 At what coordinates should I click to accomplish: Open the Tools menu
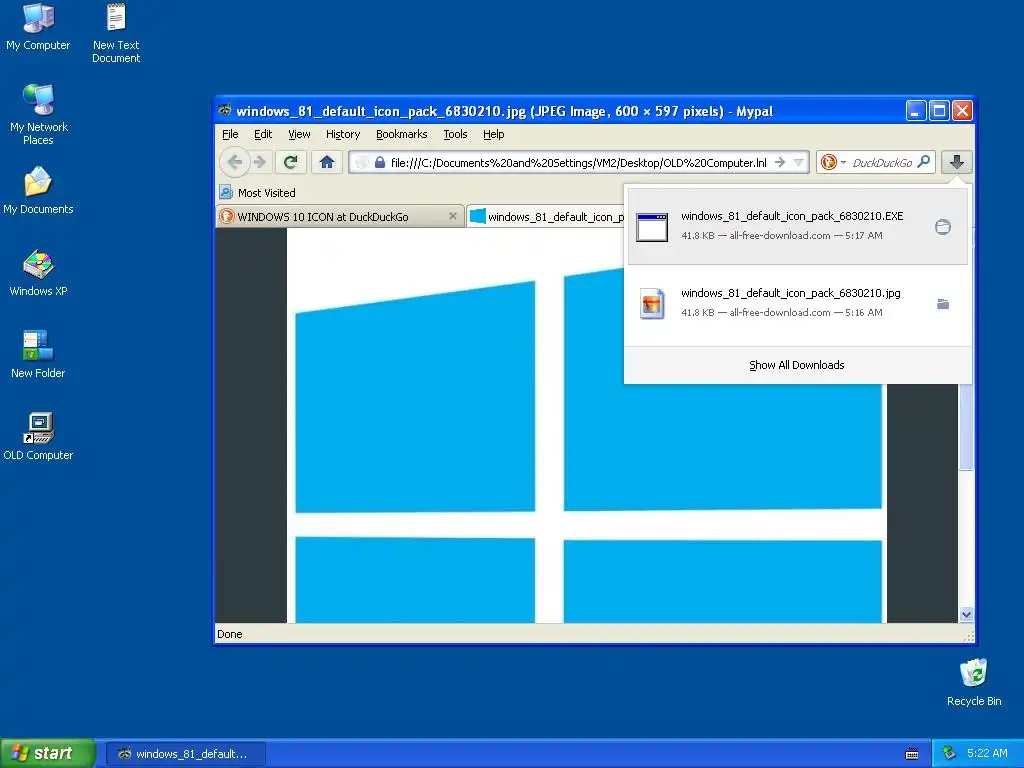[x=455, y=134]
